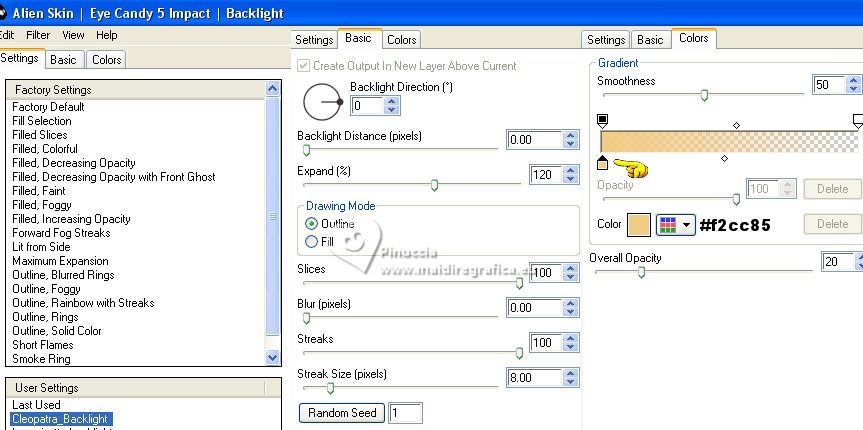
Task: Select Factory Default preset
Action: pyautogui.click(x=48, y=107)
